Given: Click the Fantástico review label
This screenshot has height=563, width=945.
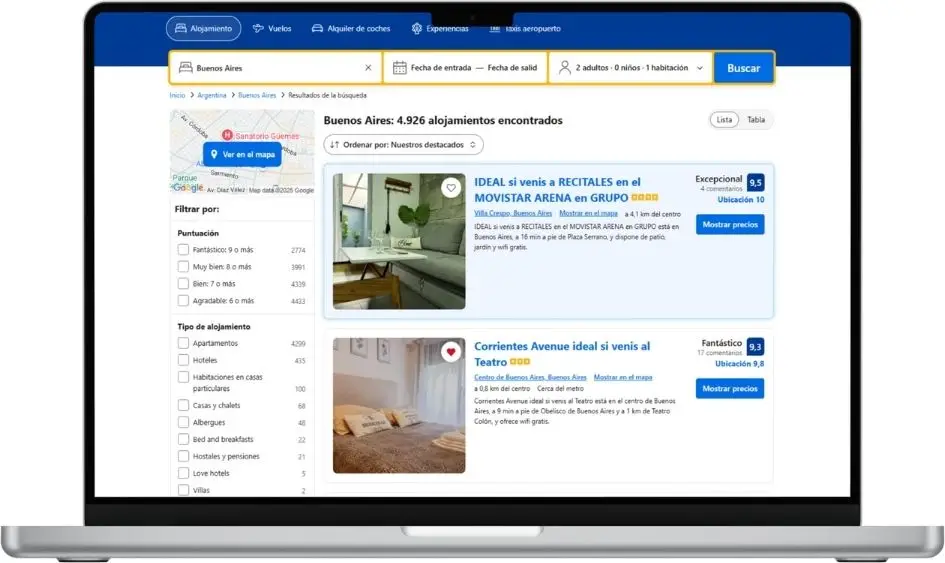Looking at the screenshot, I should pyautogui.click(x=721, y=343).
